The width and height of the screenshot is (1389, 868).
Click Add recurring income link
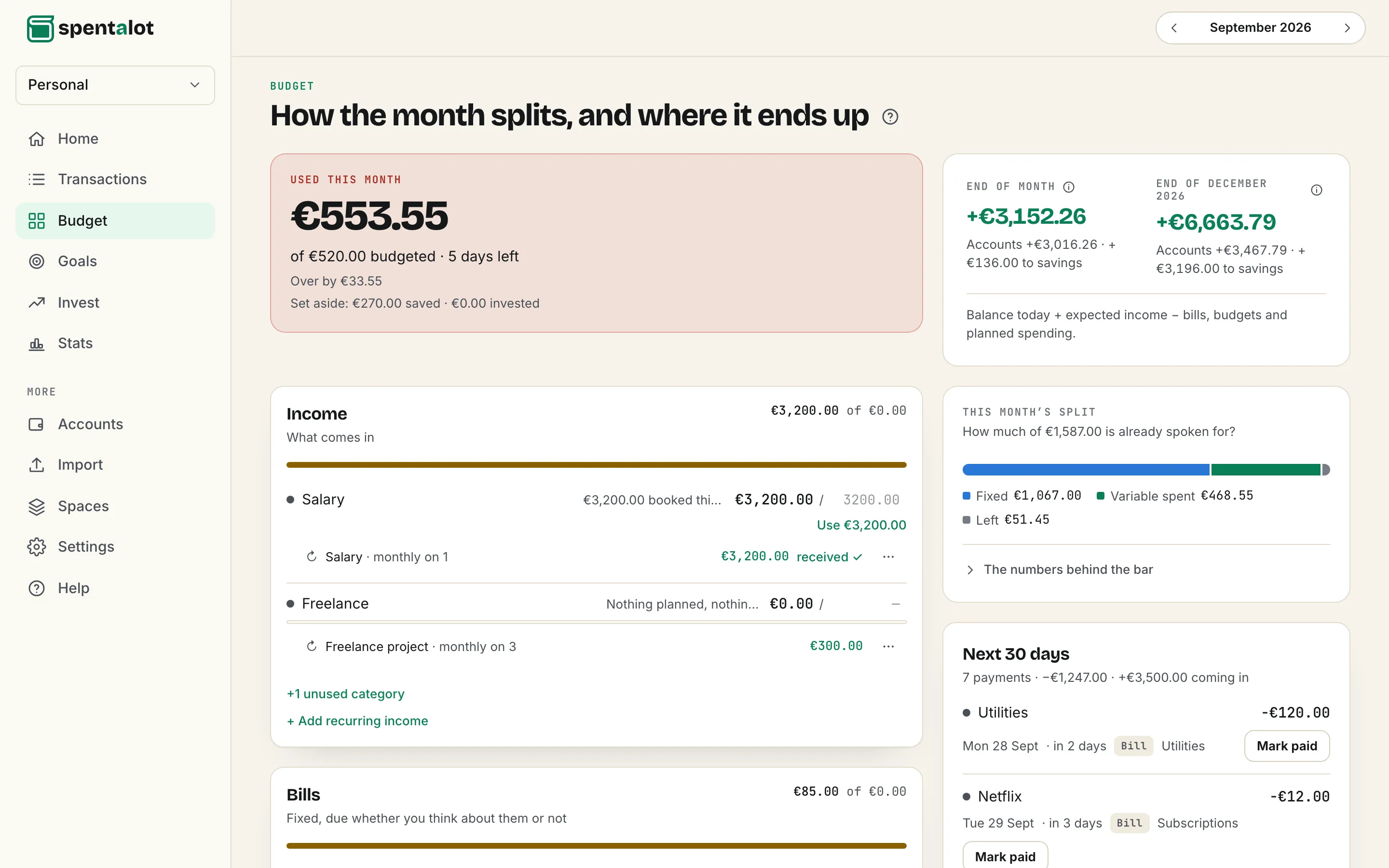357,721
